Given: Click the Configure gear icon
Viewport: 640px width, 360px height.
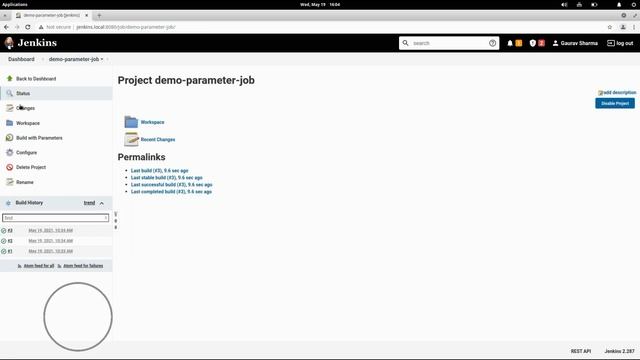Looking at the screenshot, I should [9, 152].
